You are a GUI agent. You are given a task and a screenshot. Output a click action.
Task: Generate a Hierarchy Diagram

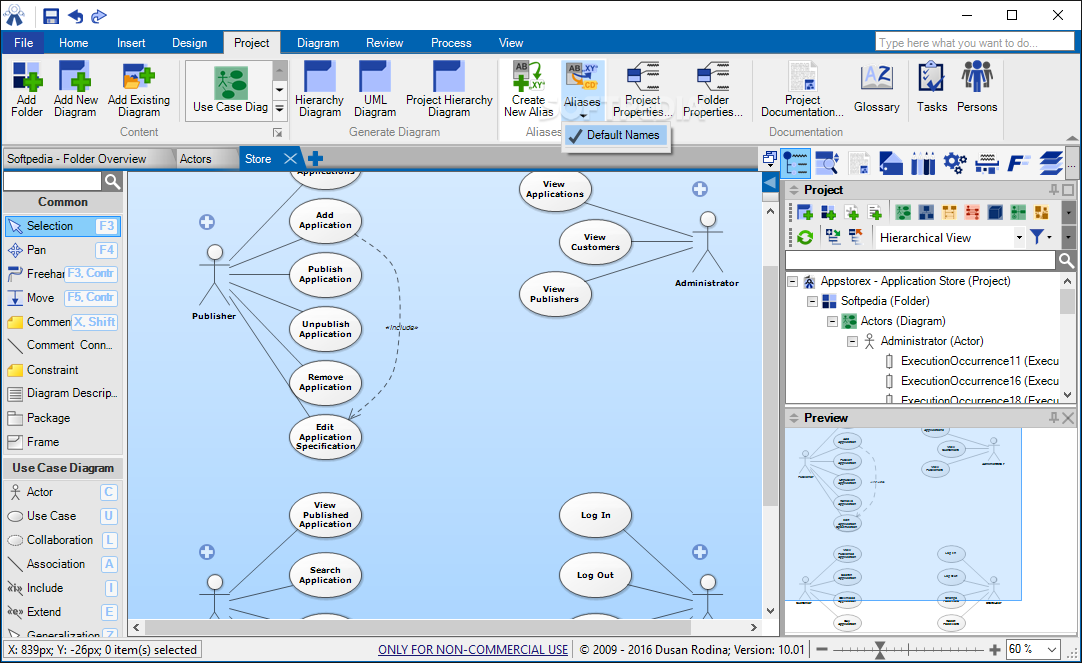319,89
